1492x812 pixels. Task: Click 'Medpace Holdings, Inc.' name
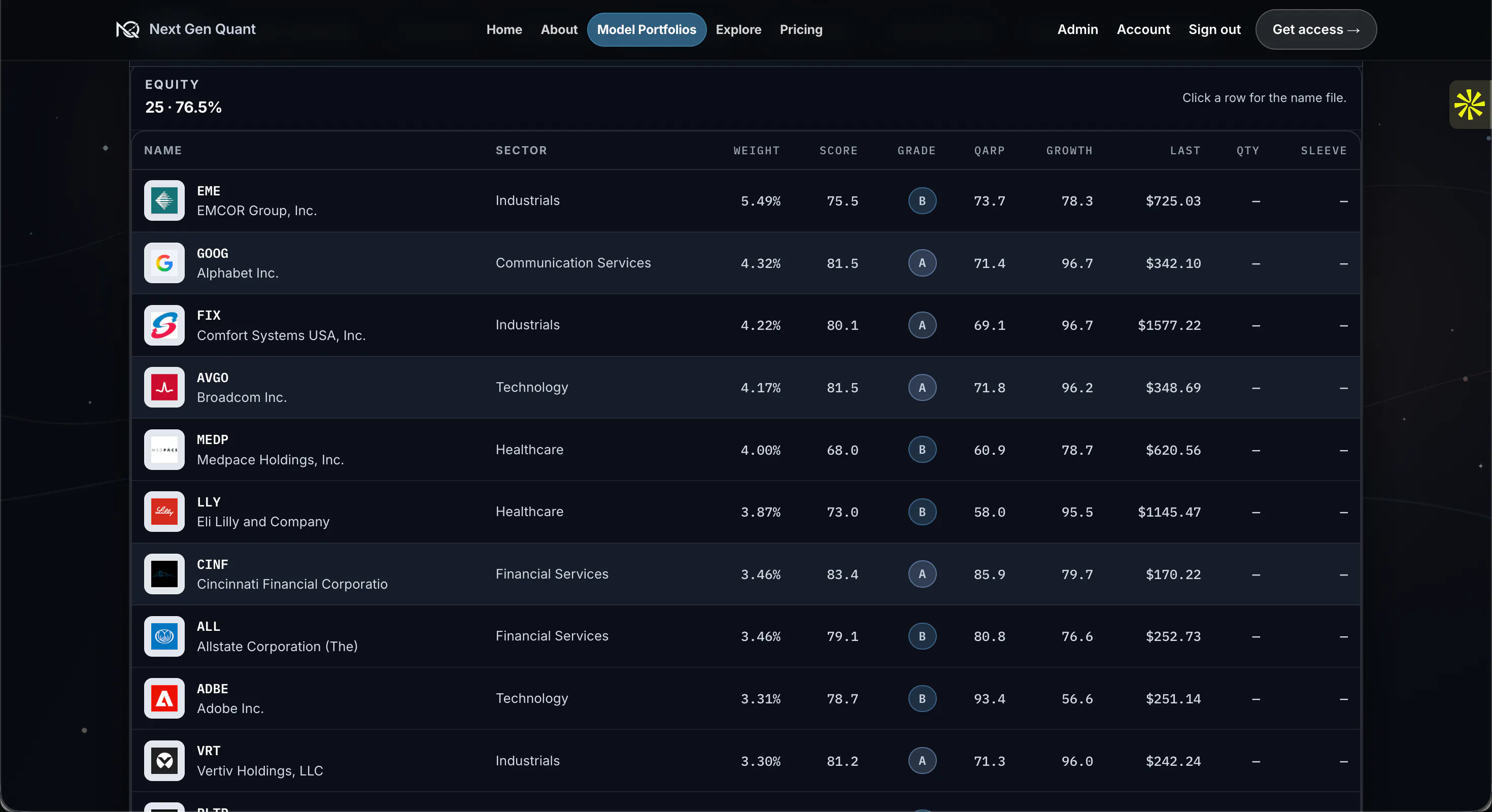270,460
